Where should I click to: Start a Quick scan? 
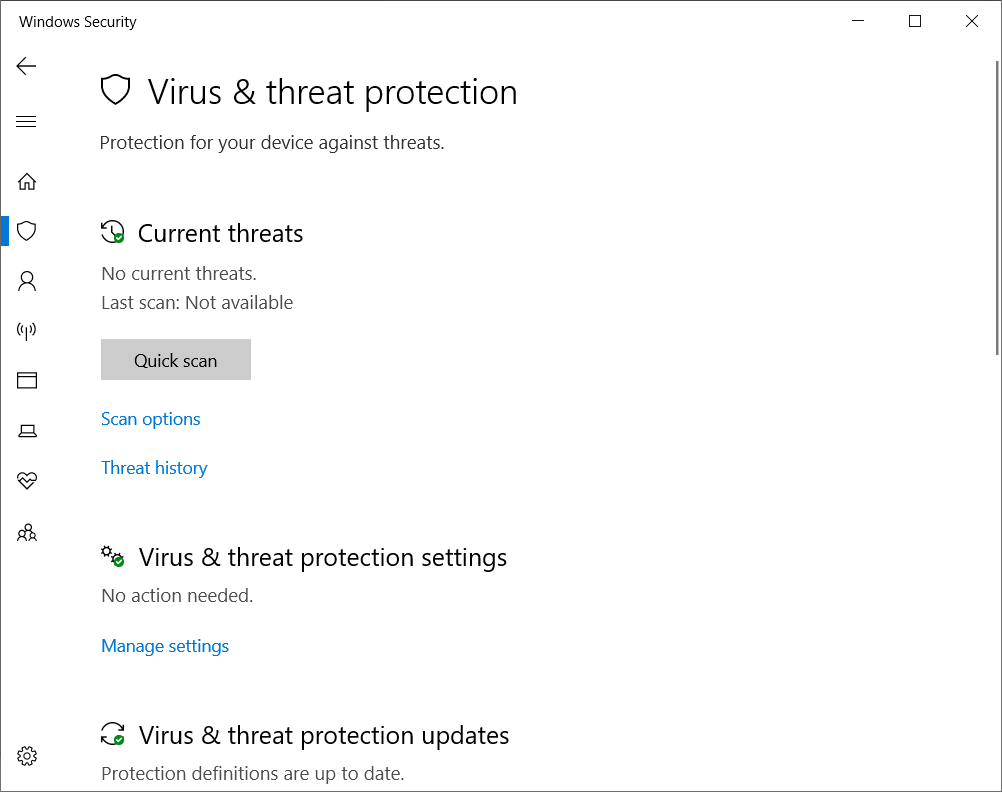176,360
